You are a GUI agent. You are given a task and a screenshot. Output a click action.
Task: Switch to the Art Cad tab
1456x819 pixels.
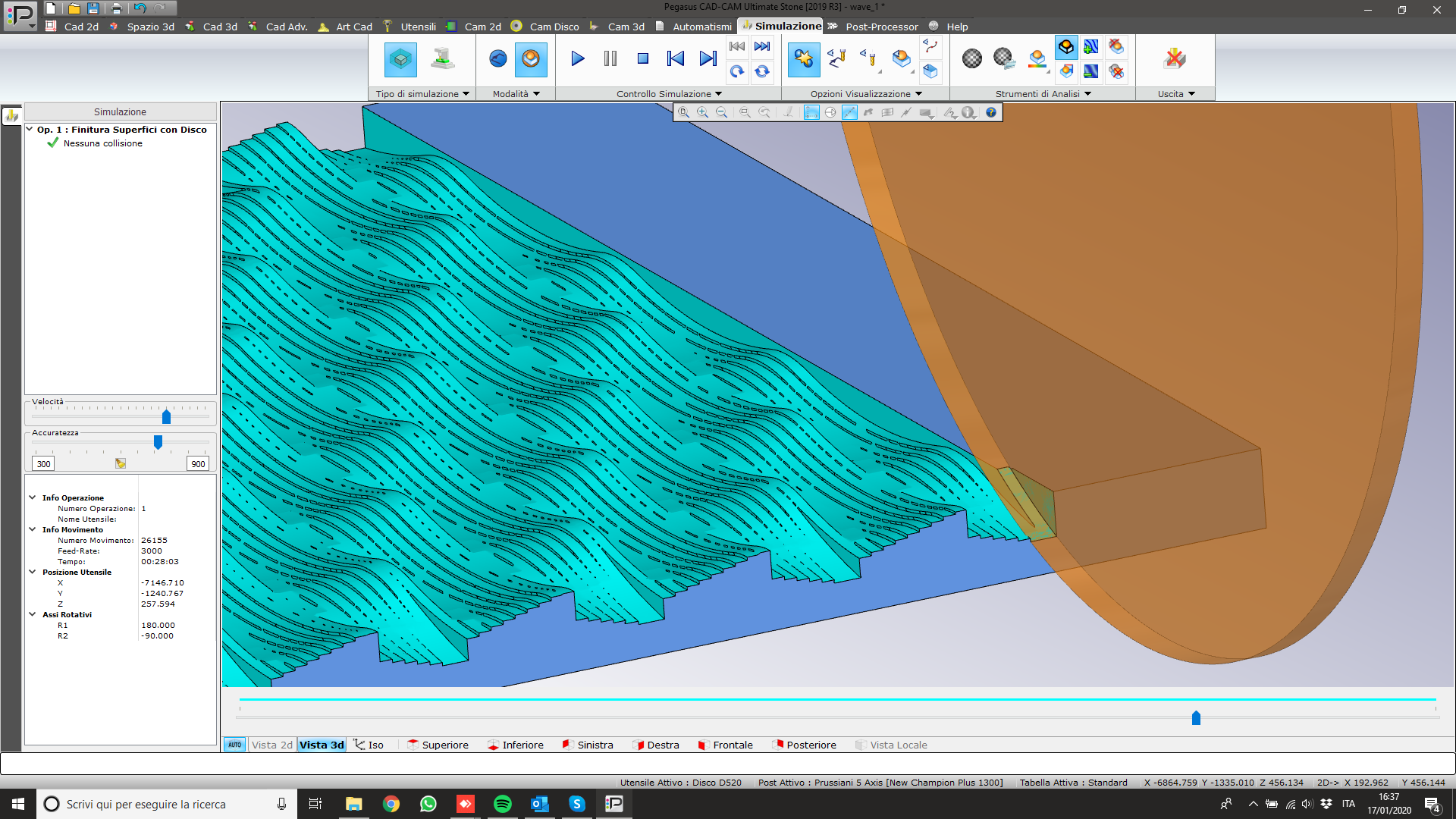click(x=346, y=27)
